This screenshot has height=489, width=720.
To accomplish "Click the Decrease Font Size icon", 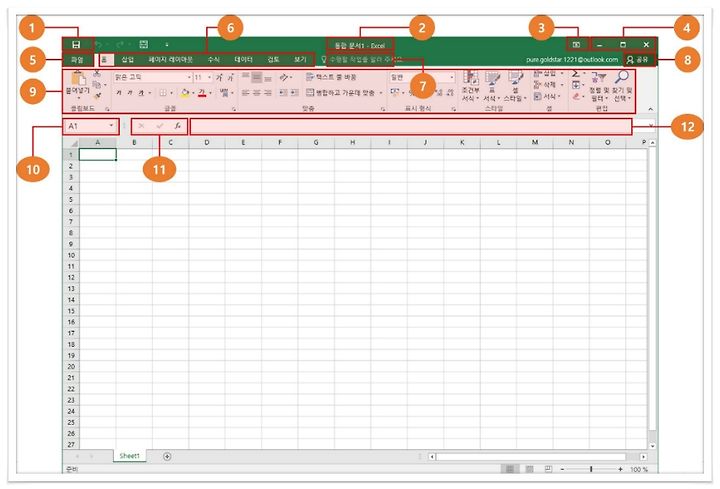I will point(230,77).
